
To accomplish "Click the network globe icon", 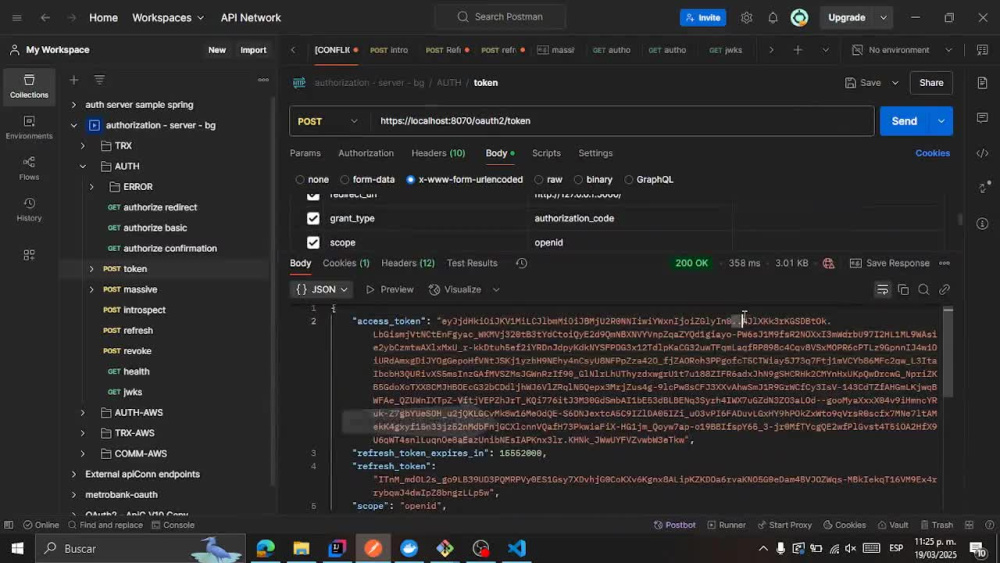I will click(x=828, y=263).
